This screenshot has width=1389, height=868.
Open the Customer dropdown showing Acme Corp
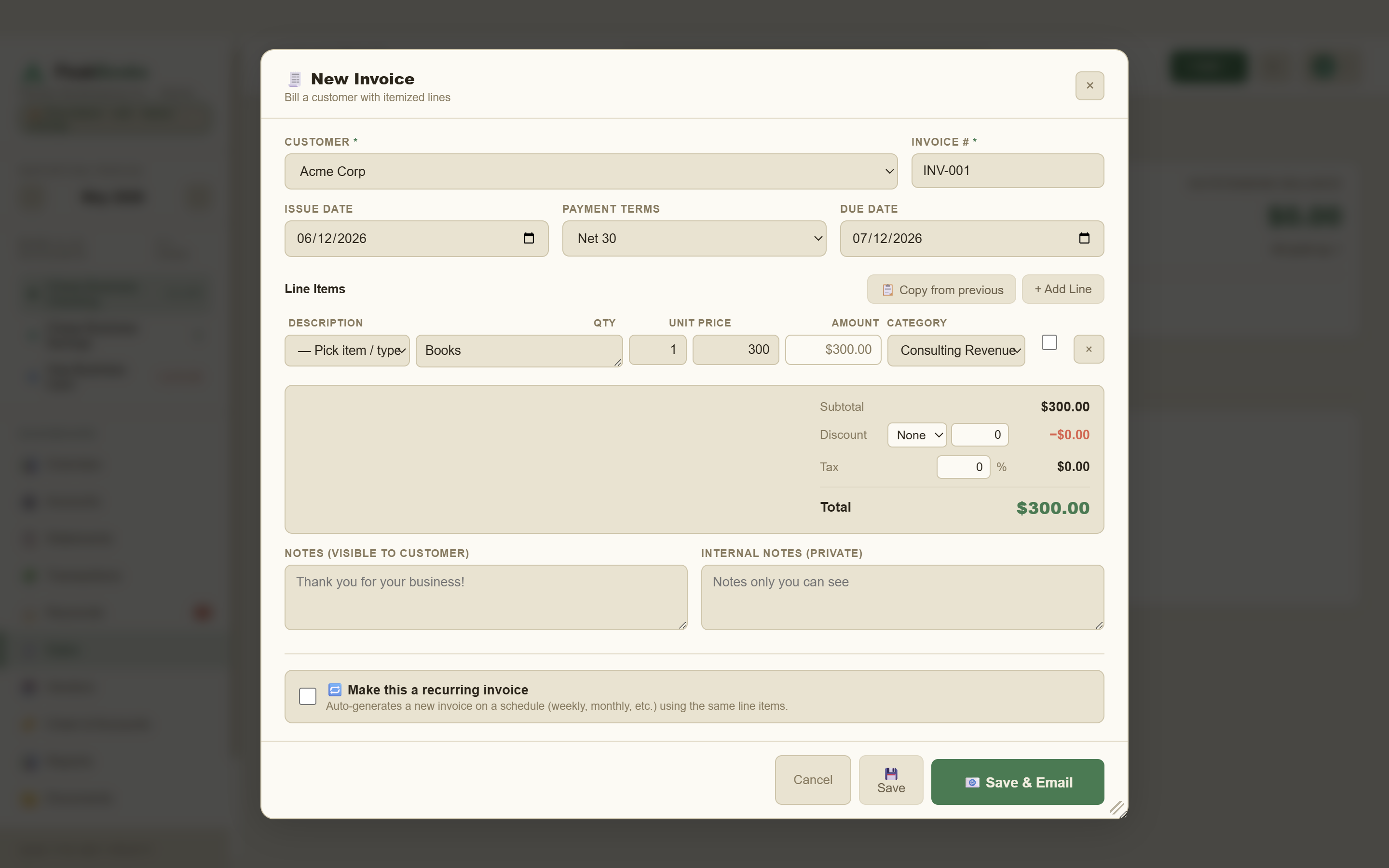591,171
